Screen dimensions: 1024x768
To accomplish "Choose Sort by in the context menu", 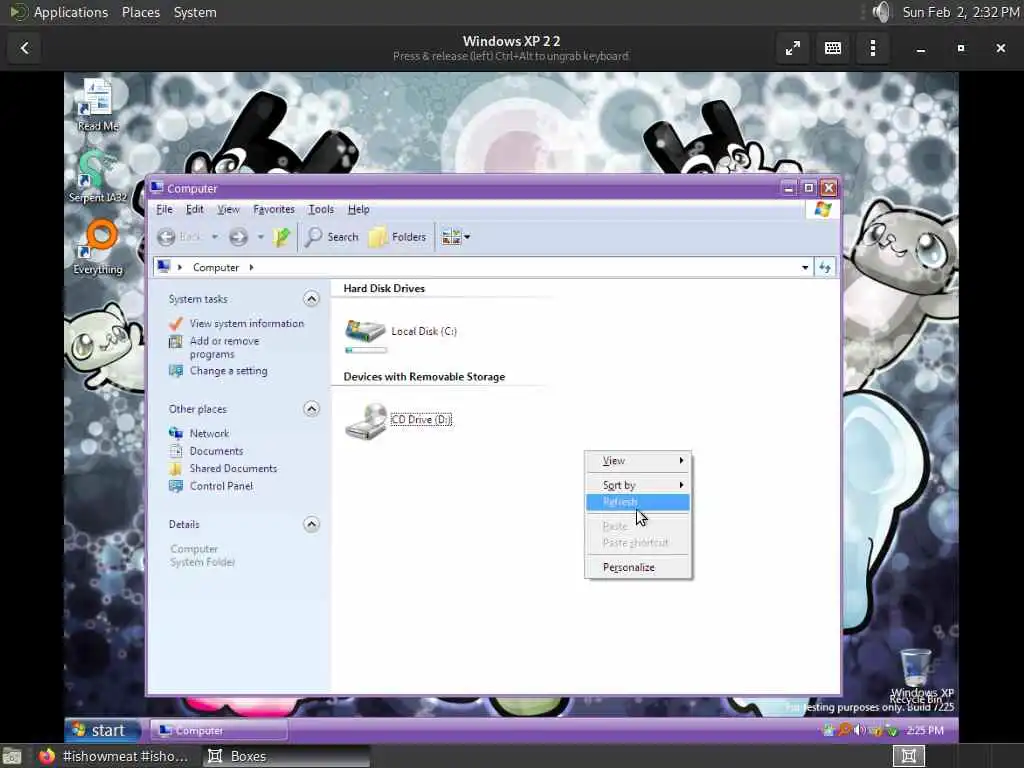I will point(638,485).
